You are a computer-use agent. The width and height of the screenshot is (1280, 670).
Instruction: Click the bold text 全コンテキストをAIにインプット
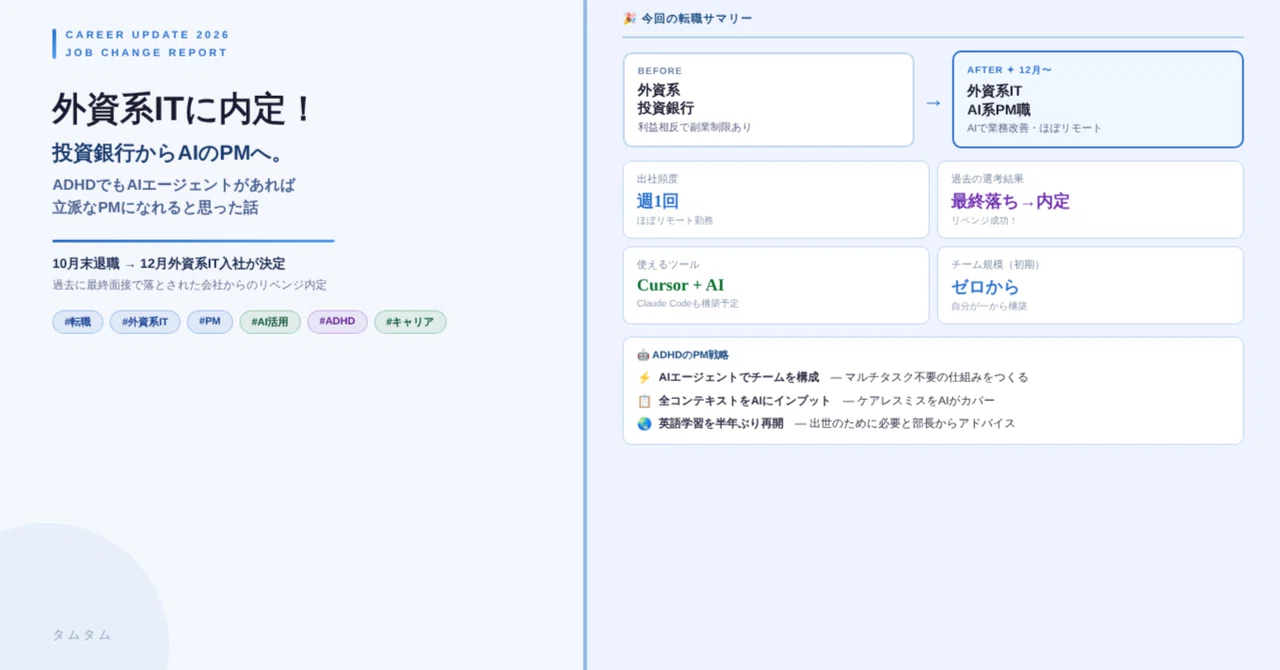tap(745, 401)
